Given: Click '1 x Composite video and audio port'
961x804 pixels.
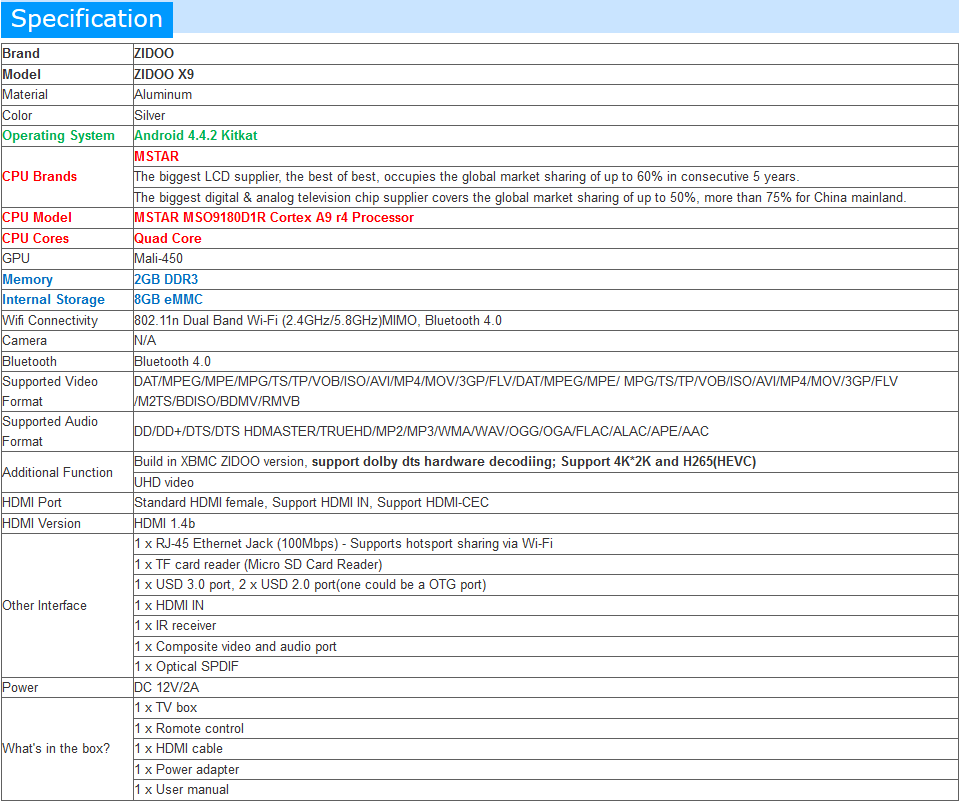Looking at the screenshot, I should tap(236, 647).
